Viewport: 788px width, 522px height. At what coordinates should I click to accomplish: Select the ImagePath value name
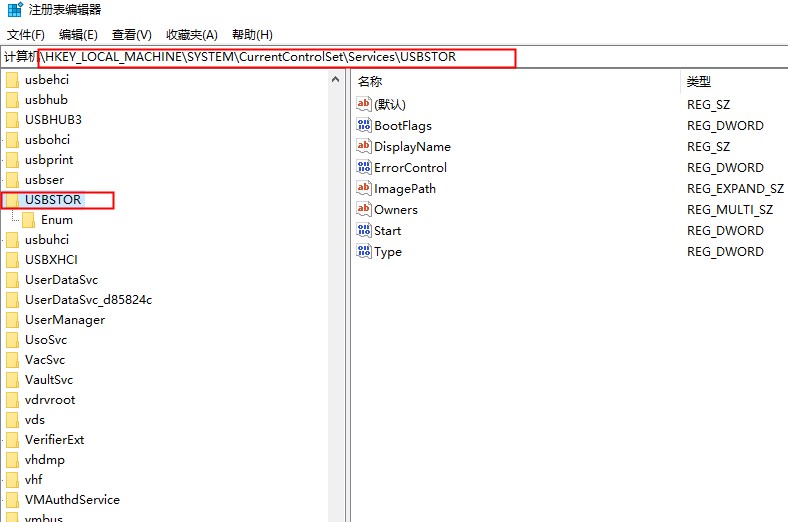(x=405, y=189)
